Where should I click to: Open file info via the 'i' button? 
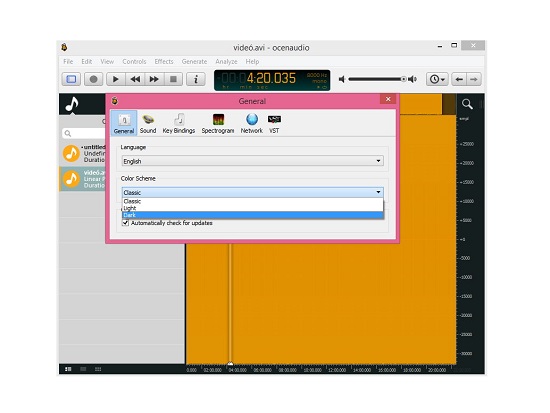(196, 79)
